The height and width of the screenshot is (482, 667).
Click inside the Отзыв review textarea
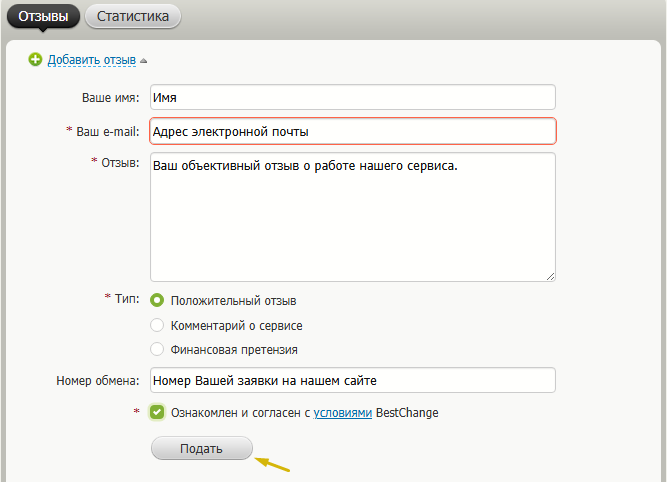[x=352, y=217]
